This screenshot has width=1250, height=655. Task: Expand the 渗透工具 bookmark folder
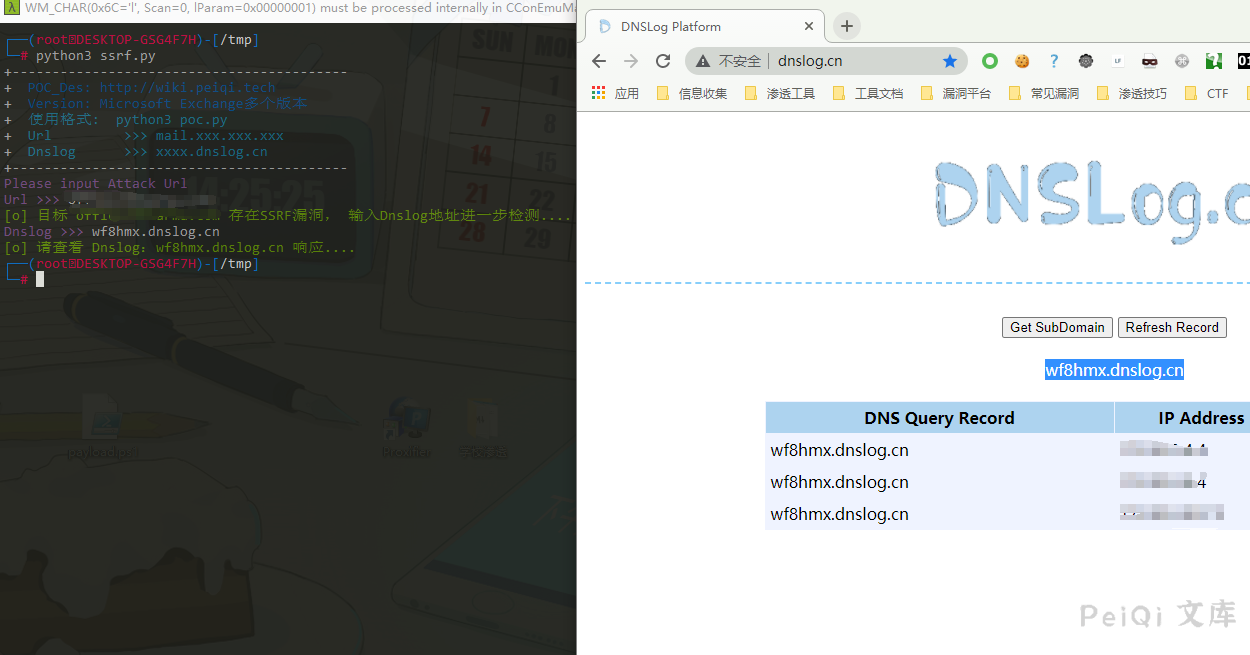coord(780,93)
